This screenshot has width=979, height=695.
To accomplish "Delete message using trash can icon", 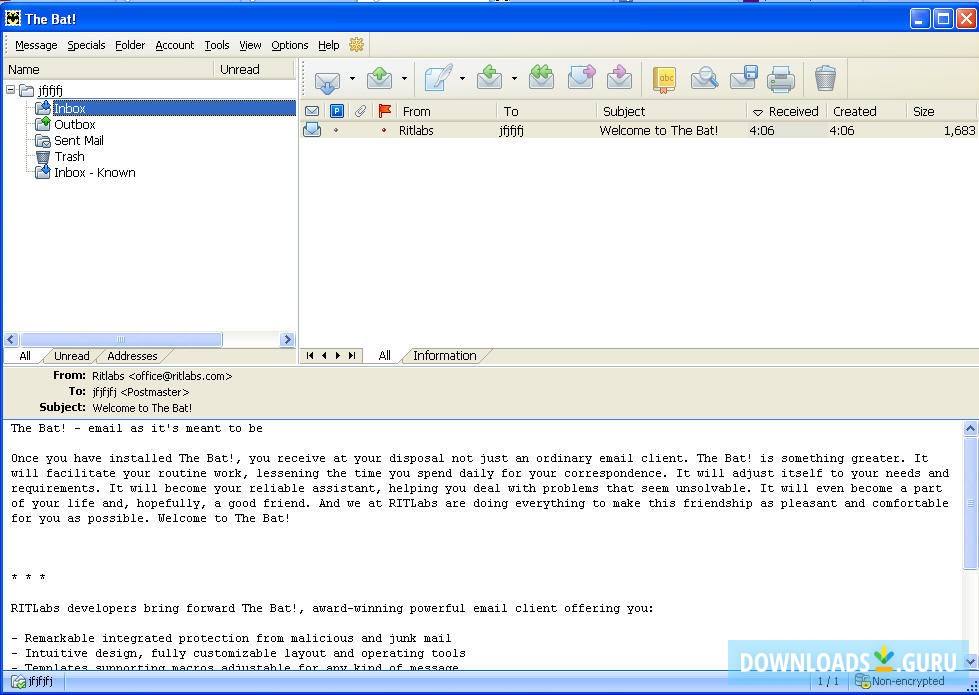I will coord(825,79).
